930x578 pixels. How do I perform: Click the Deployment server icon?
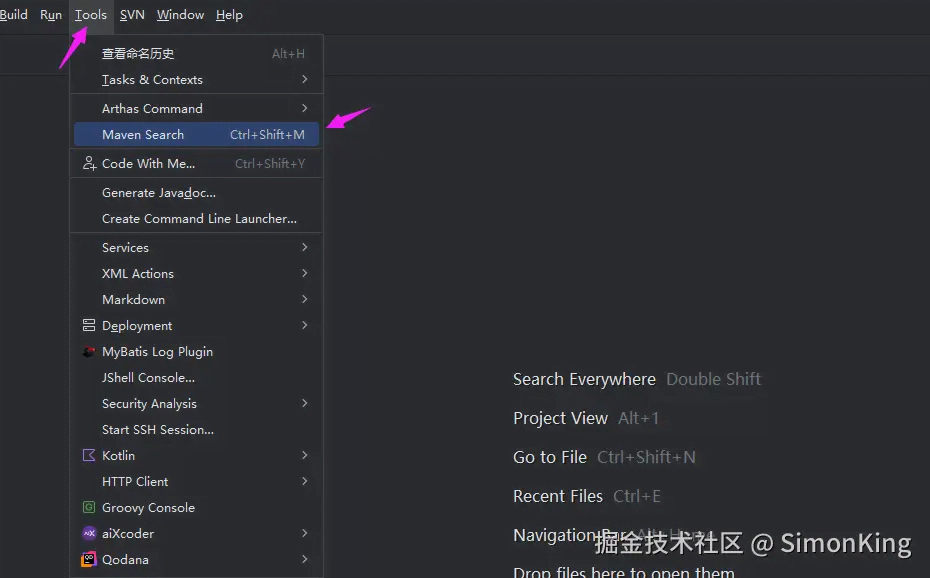pos(89,325)
